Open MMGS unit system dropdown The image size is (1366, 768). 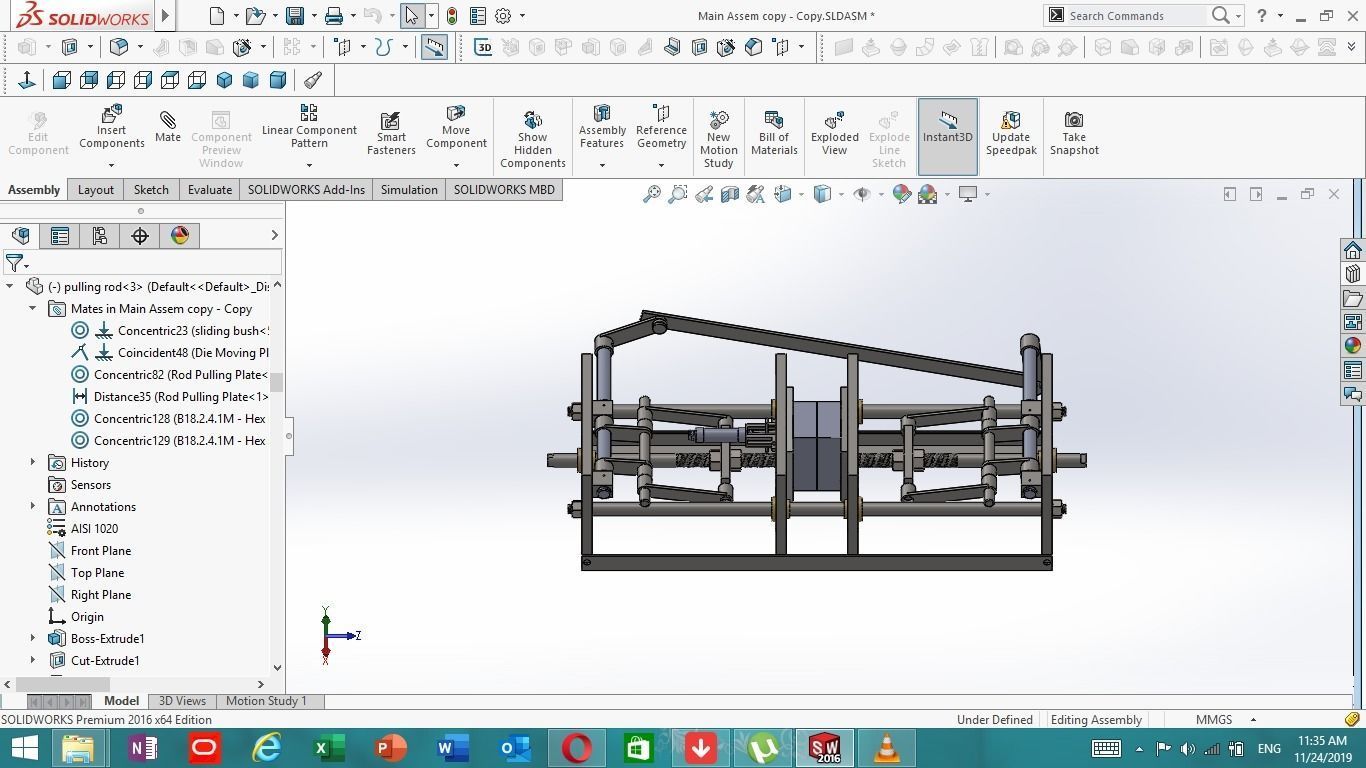point(1253,720)
